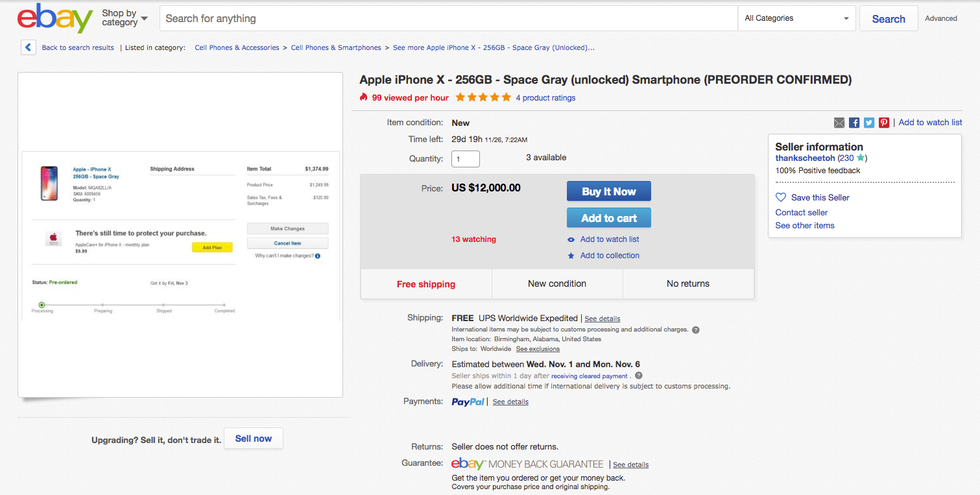The width and height of the screenshot is (980, 495).
Task: Click back arrow to search results
Action: click(29, 47)
